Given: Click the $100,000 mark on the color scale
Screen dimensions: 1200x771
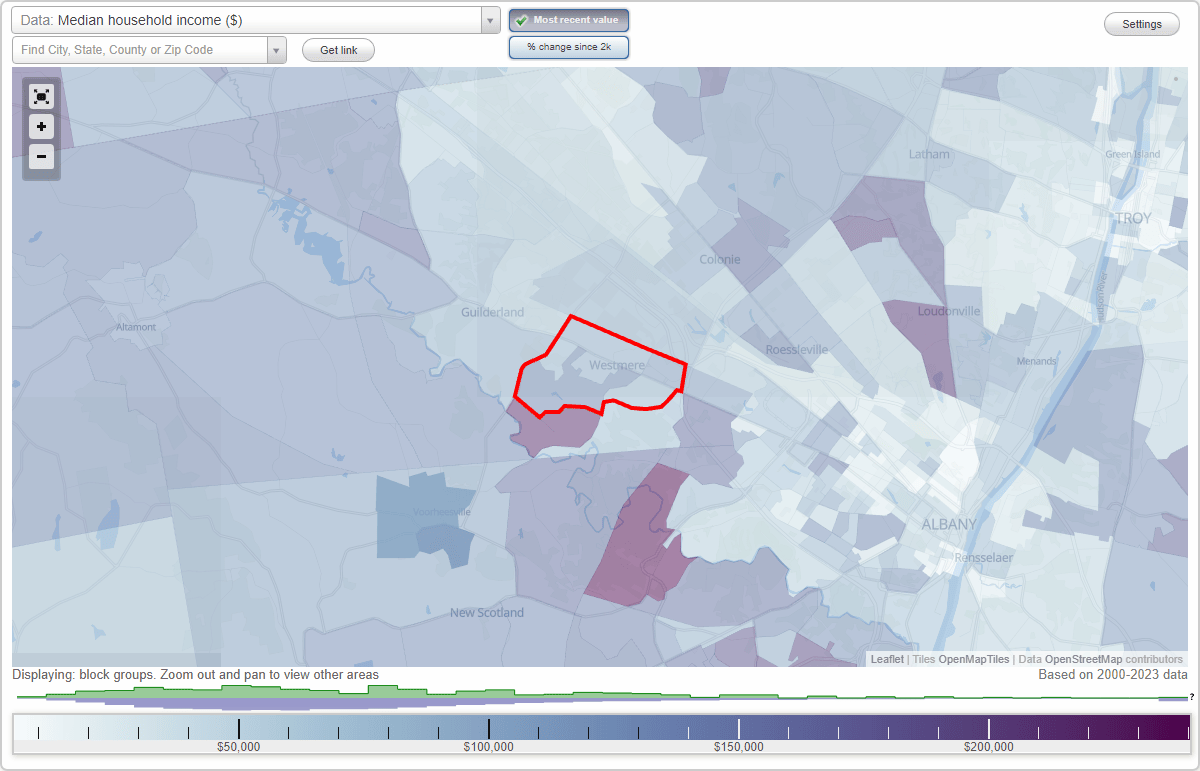Looking at the screenshot, I should pyautogui.click(x=489, y=746).
